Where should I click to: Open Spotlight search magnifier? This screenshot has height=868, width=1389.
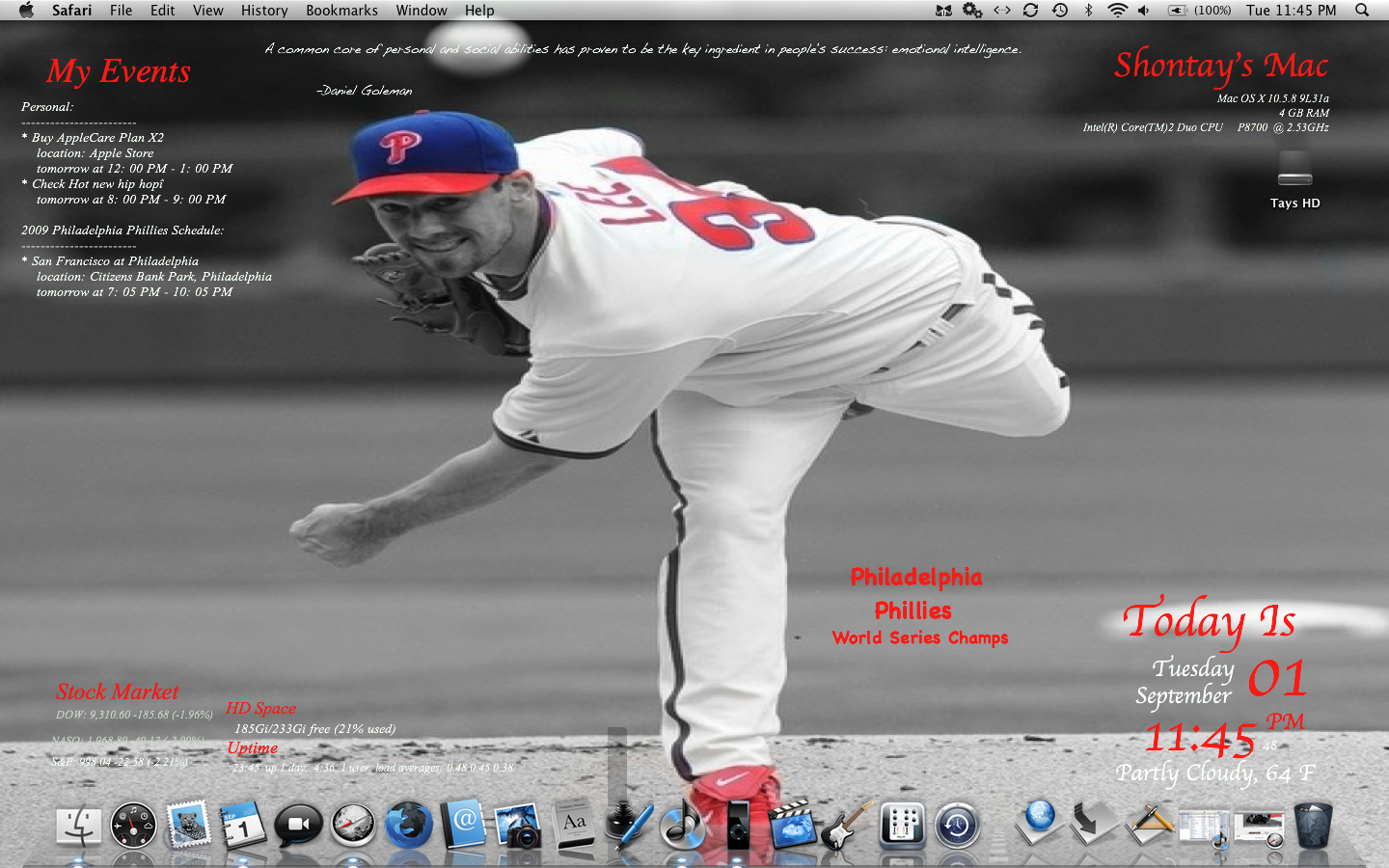tap(1362, 11)
